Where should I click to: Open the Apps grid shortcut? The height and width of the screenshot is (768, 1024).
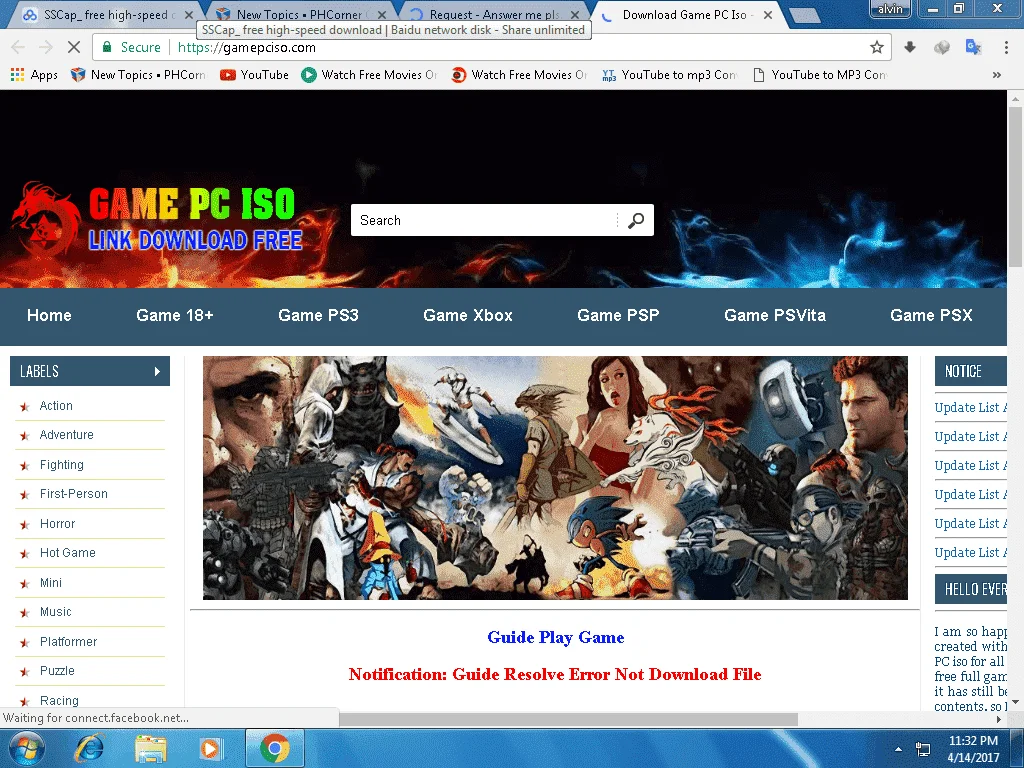coord(35,74)
